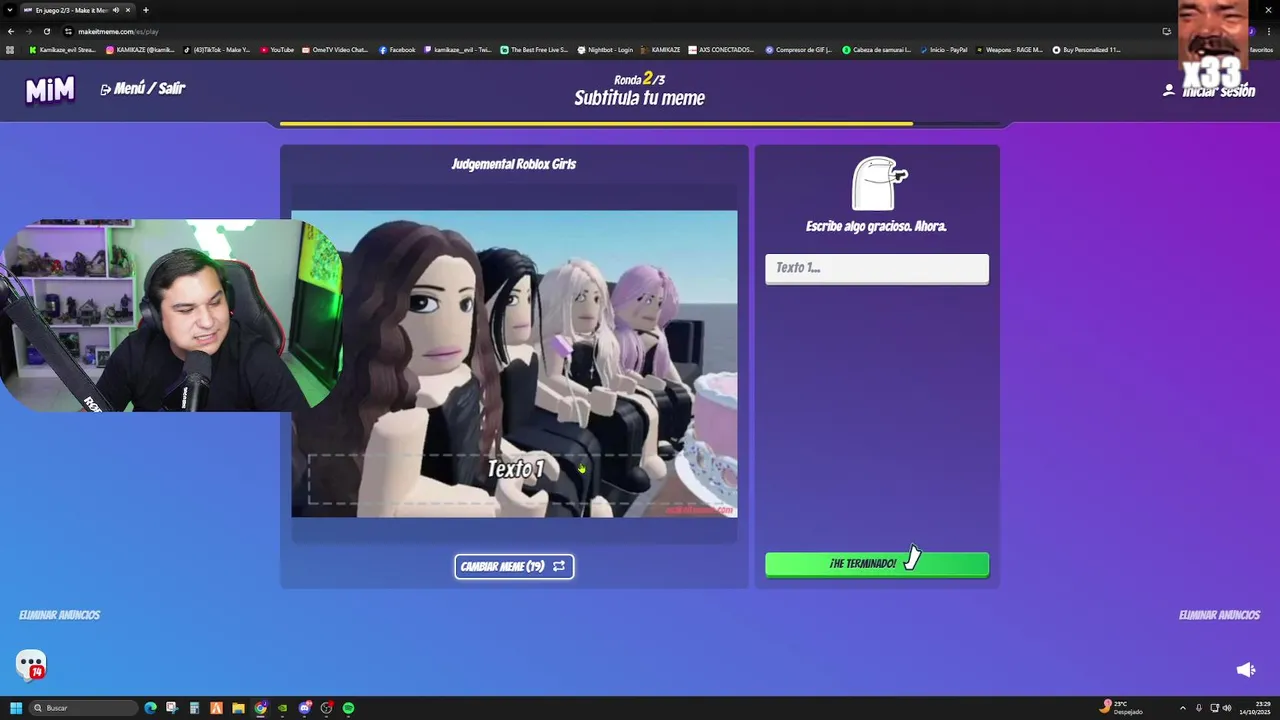Click into the Texto 1 input field

click(x=877, y=268)
